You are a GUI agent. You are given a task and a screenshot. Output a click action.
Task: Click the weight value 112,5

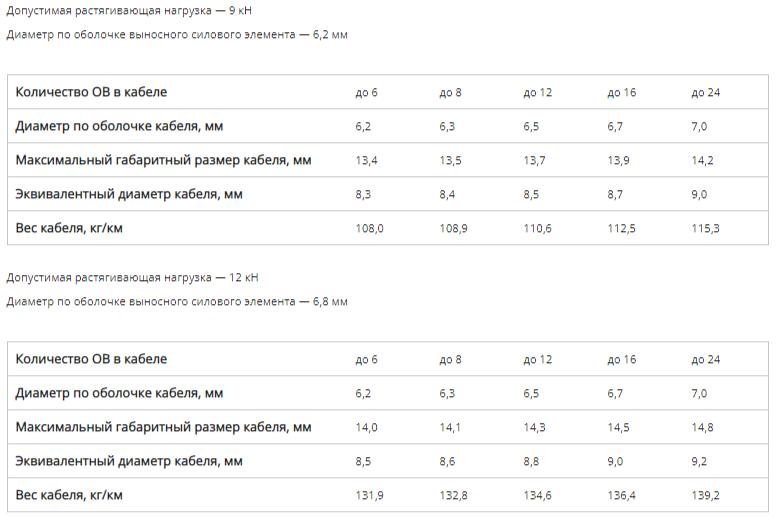coord(621,229)
